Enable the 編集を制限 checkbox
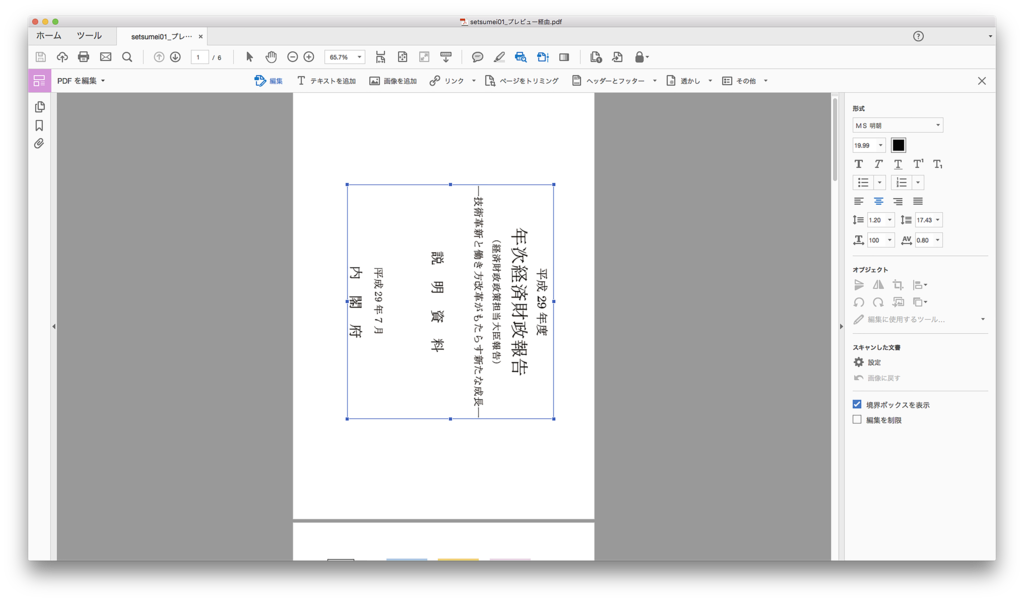Screen dimensions: 1024x601 click(857, 419)
